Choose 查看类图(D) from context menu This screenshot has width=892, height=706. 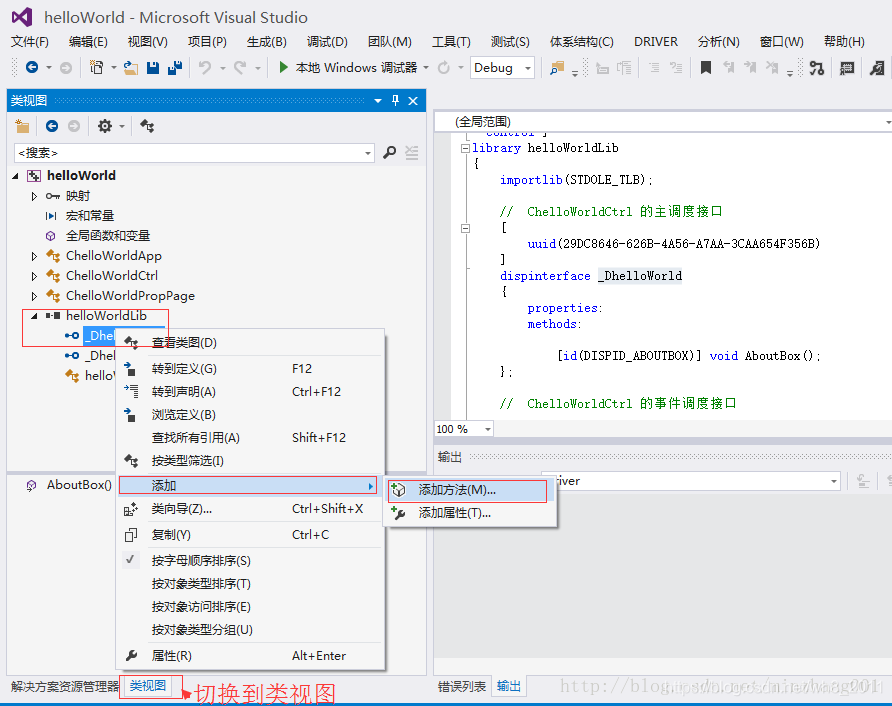(250, 342)
